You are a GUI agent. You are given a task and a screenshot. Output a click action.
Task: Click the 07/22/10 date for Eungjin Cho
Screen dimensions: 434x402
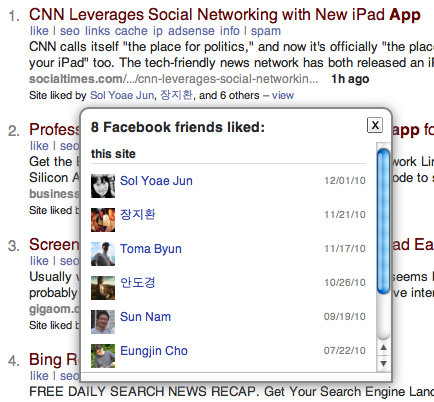tap(345, 351)
